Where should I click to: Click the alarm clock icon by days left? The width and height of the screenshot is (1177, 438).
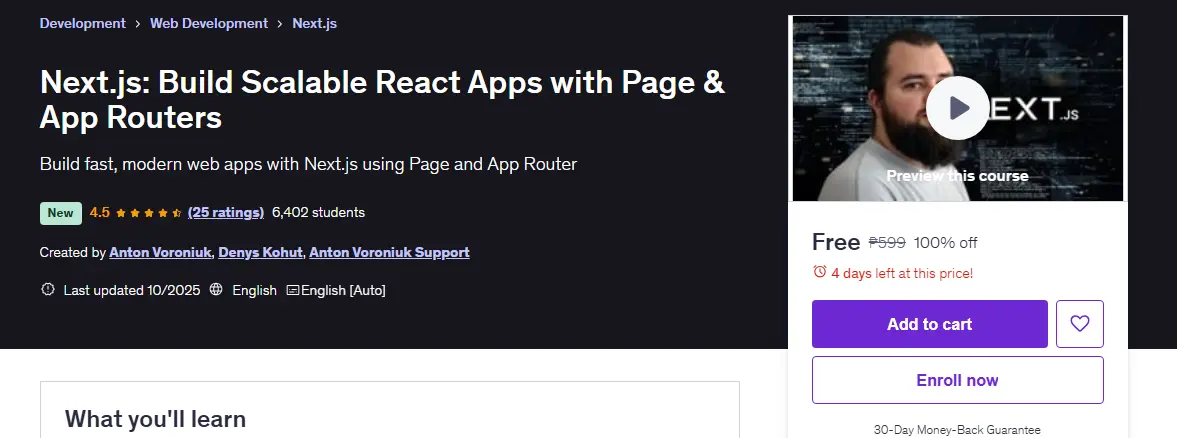(x=820, y=272)
